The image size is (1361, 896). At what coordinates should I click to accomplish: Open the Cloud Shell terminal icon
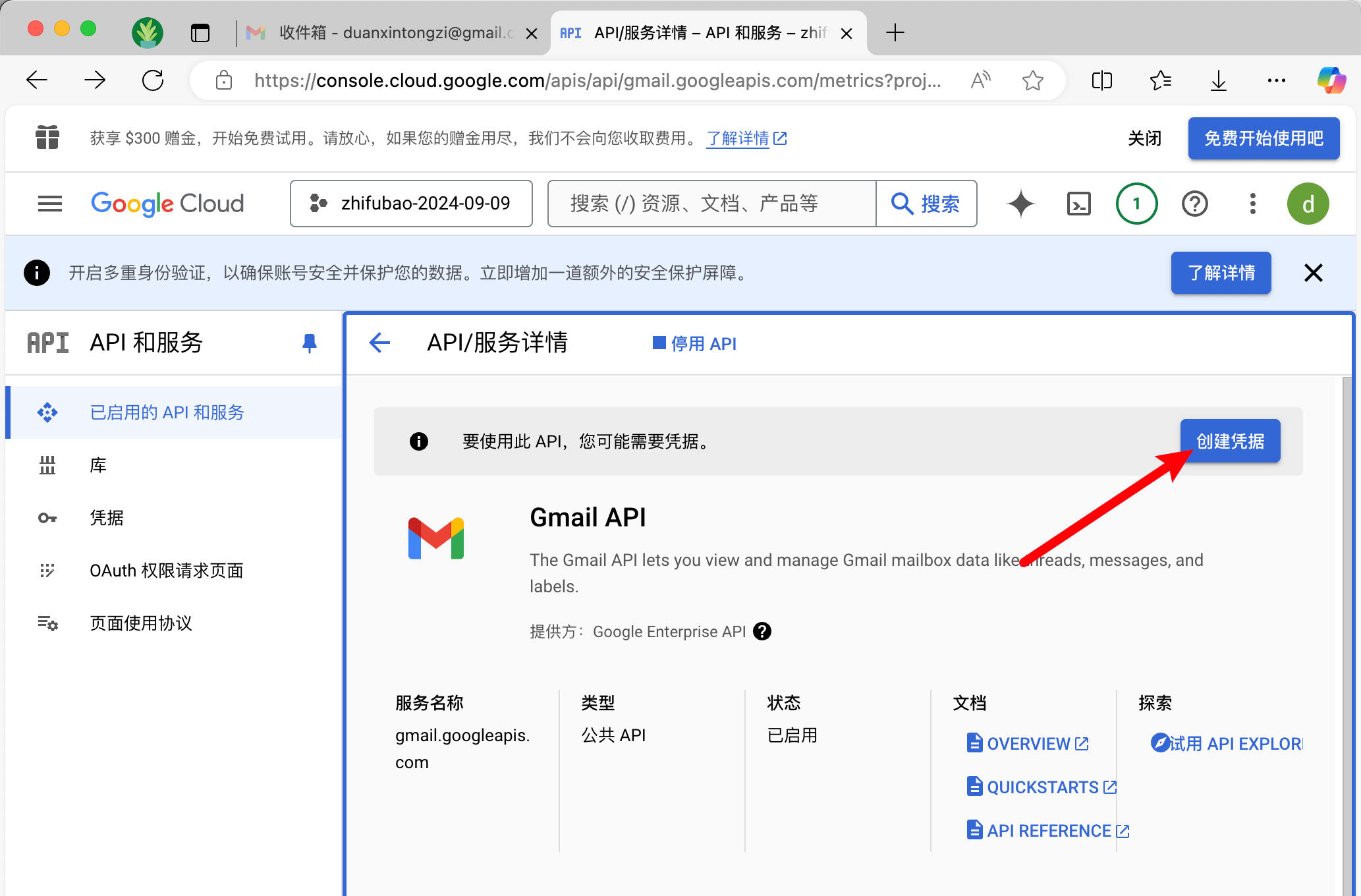tap(1078, 204)
